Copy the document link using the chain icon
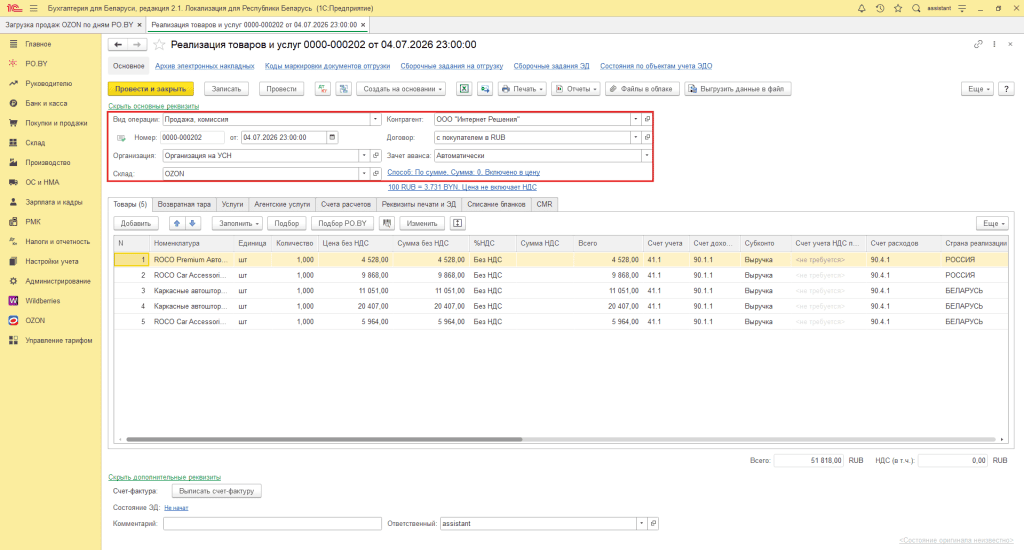This screenshot has width=1024, height=550. (x=978, y=44)
